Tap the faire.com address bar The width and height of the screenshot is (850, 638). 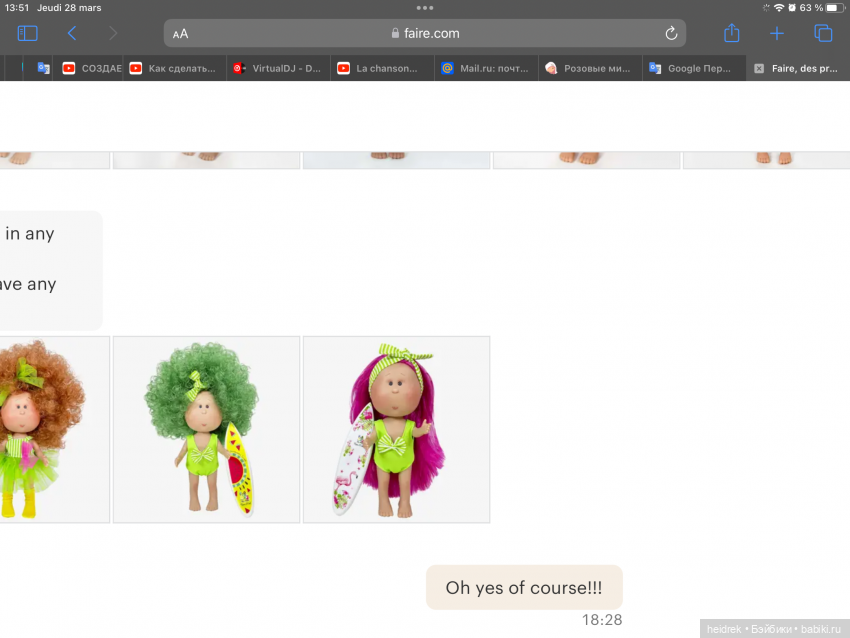pyautogui.click(x=425, y=33)
